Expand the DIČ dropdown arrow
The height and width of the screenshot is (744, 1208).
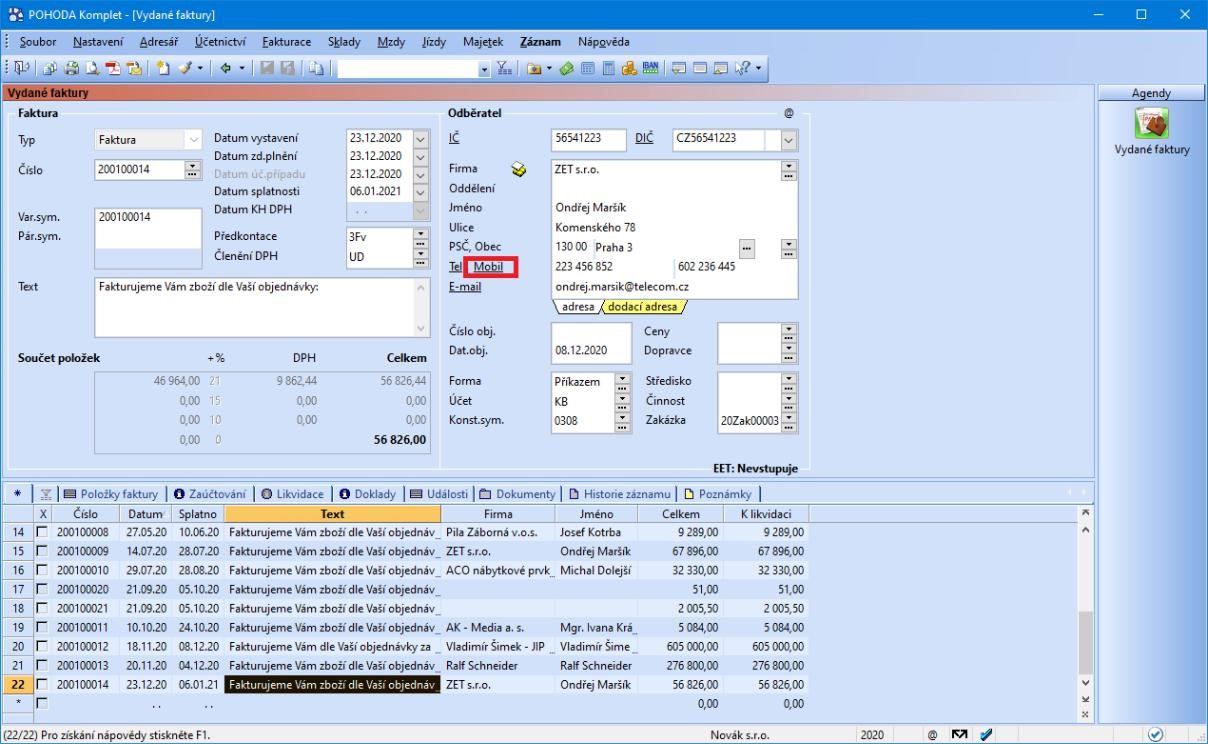pyautogui.click(x=789, y=140)
